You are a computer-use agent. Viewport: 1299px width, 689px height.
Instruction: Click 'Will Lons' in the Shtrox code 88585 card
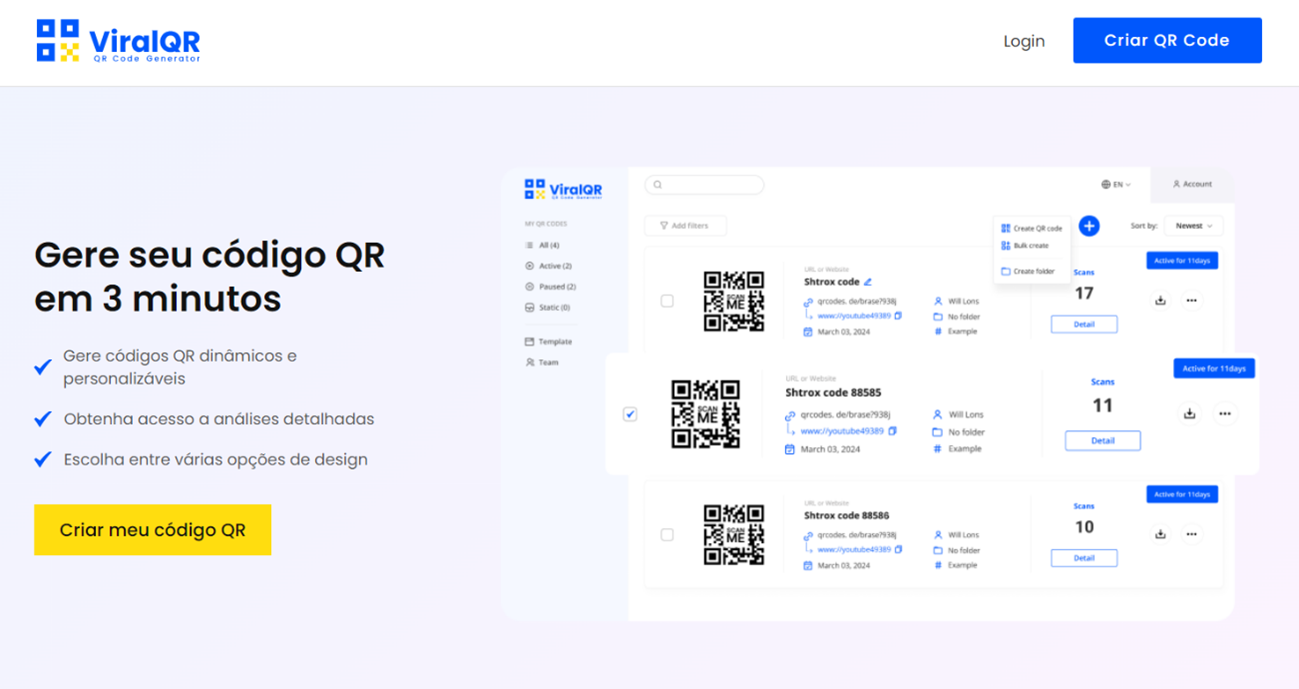click(x=966, y=415)
